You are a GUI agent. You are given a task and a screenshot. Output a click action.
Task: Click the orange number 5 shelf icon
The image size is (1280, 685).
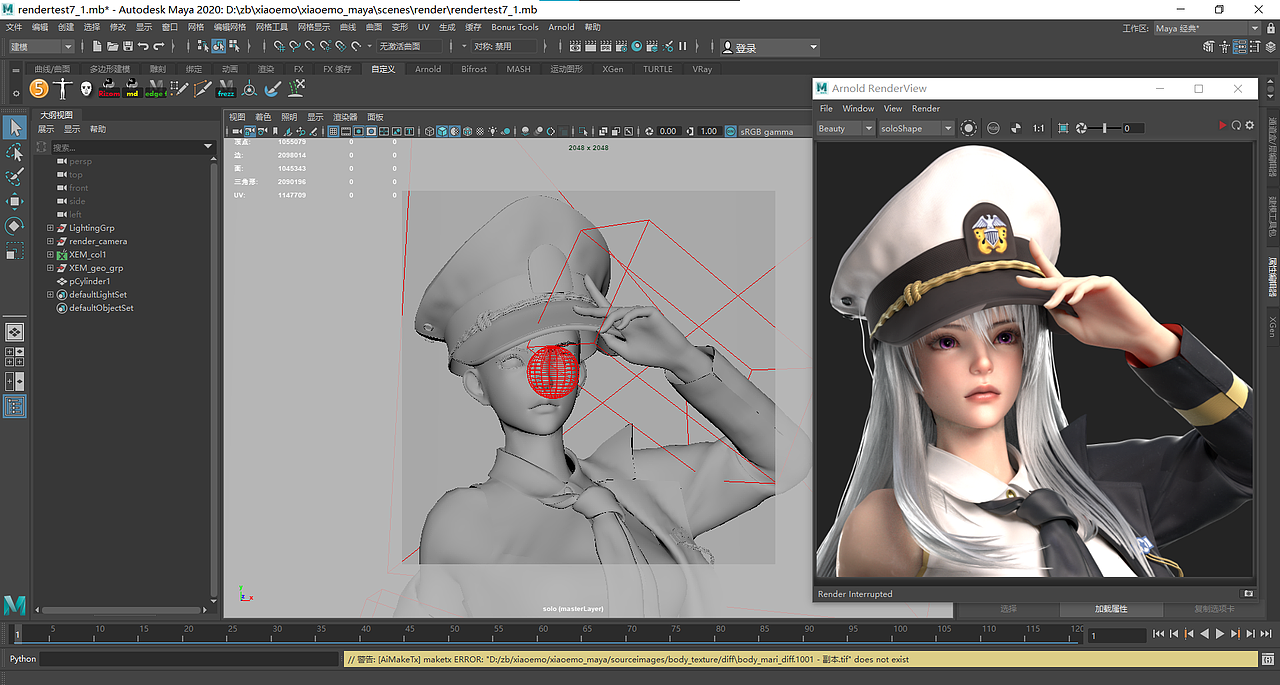39,89
